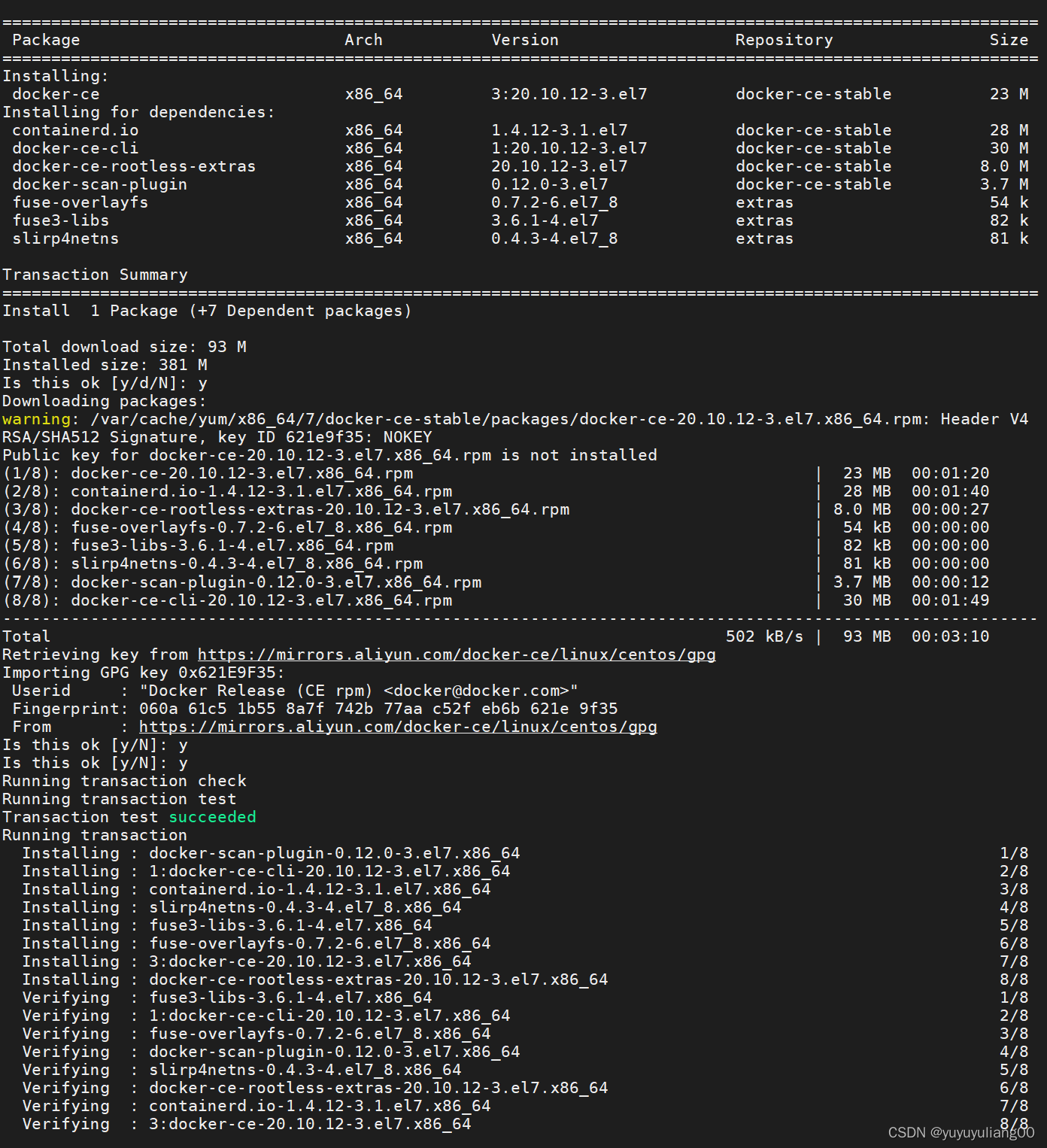Click the "(4/8): fuse-overlayfs" download line

point(496,527)
